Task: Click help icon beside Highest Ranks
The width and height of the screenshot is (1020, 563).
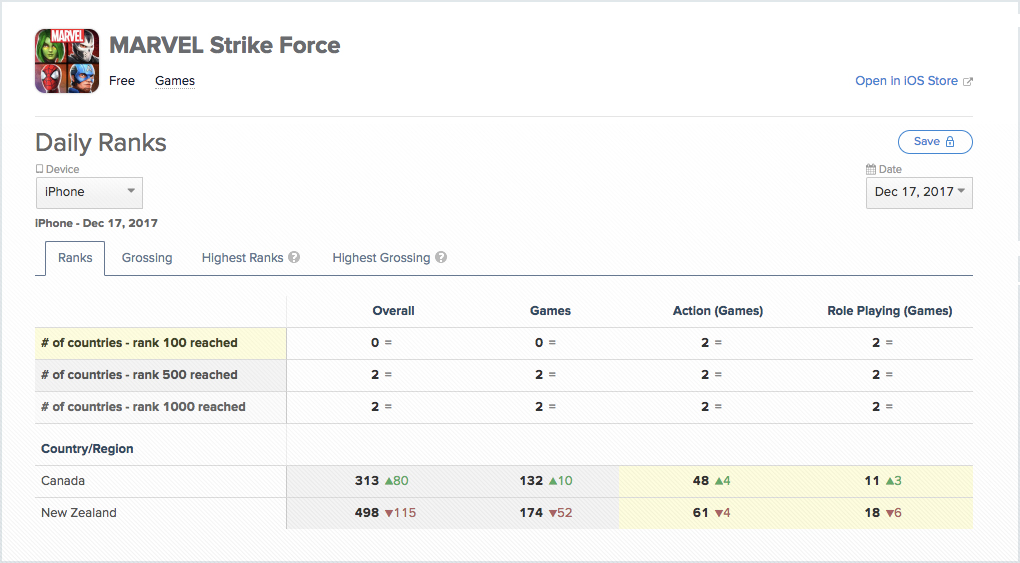Action: tap(294, 258)
